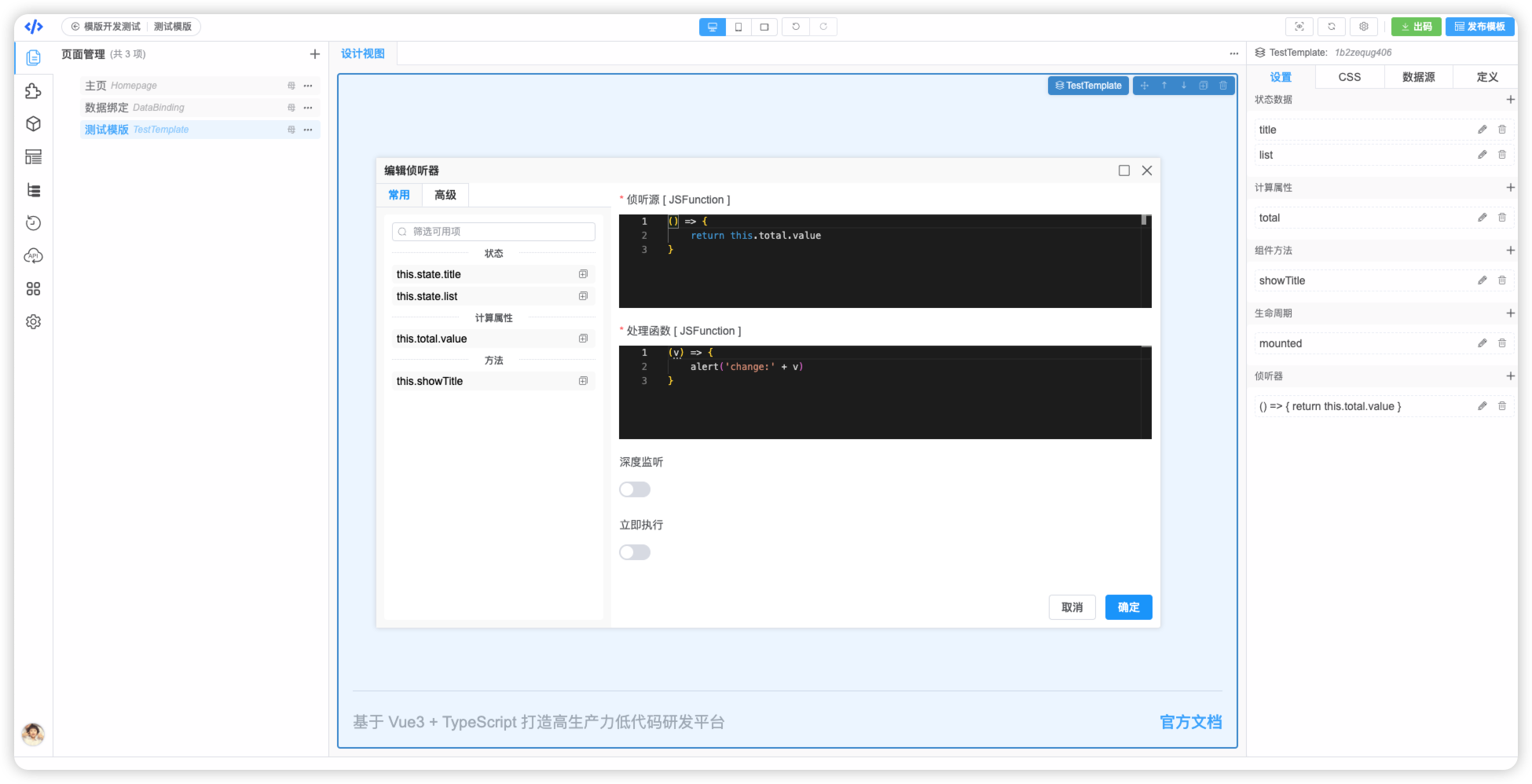Select the 常用 tab in dialog
The image size is (1532, 784).
(399, 195)
